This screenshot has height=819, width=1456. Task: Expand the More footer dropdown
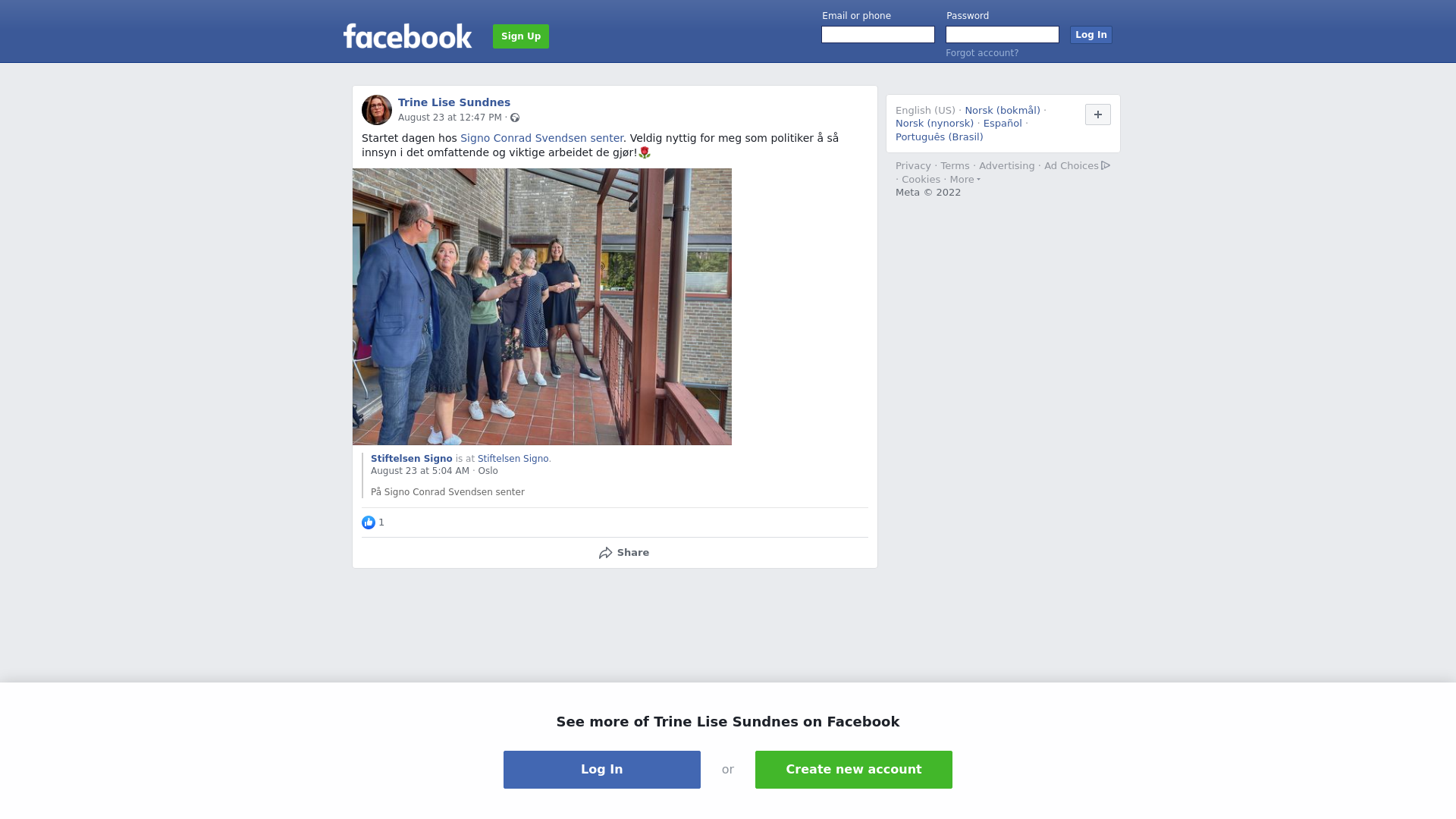click(965, 180)
